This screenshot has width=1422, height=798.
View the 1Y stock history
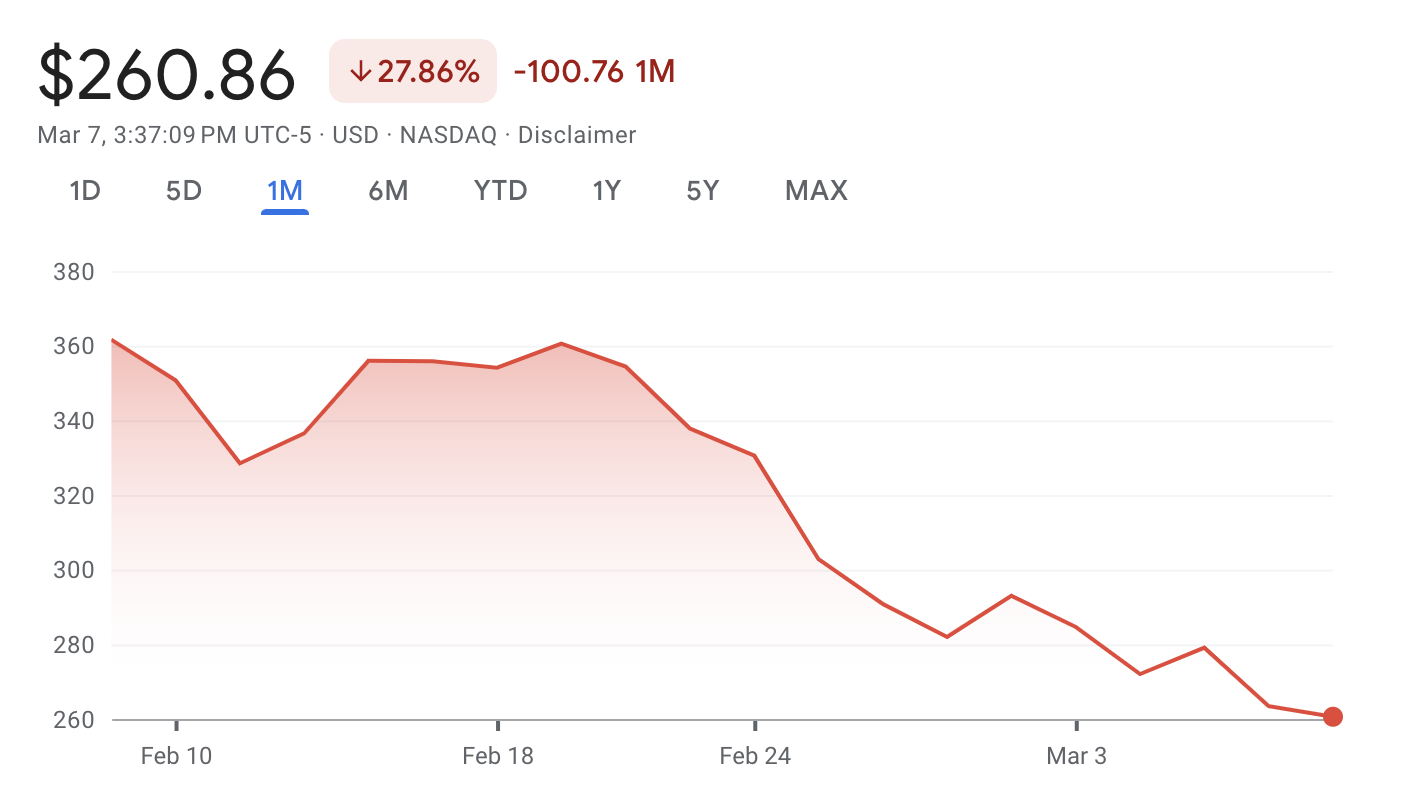(x=607, y=190)
